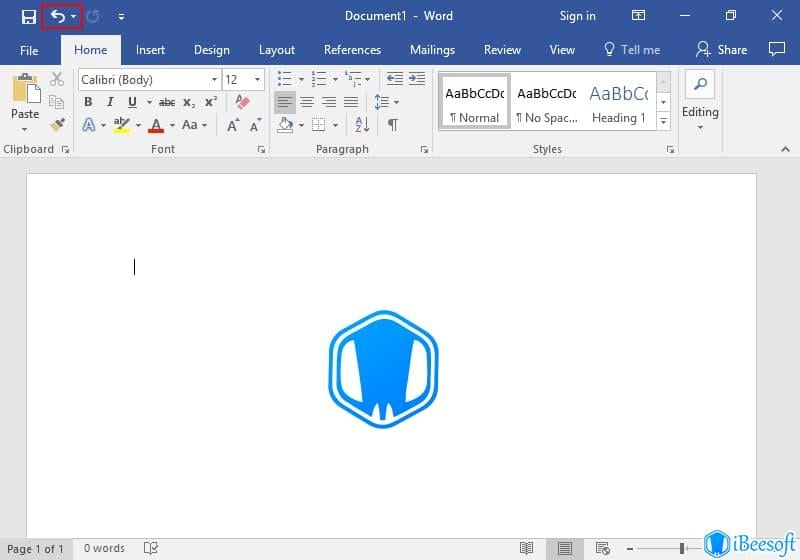800x560 pixels.
Task: Toggle Show/Hide paragraph marks
Action: tap(392, 125)
